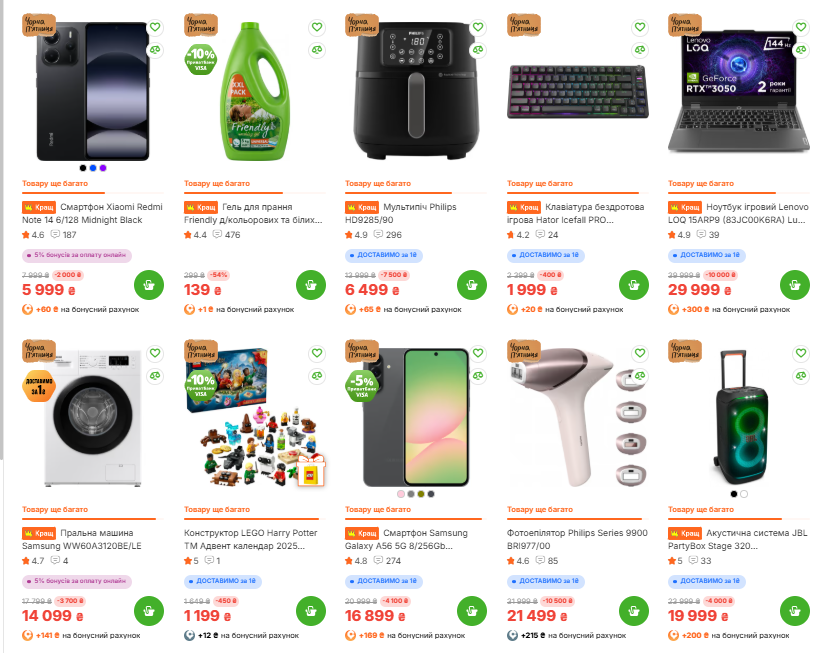Pick white color option for JBL PartyBox
Image resolution: width=822 pixels, height=653 pixels.
[745, 493]
